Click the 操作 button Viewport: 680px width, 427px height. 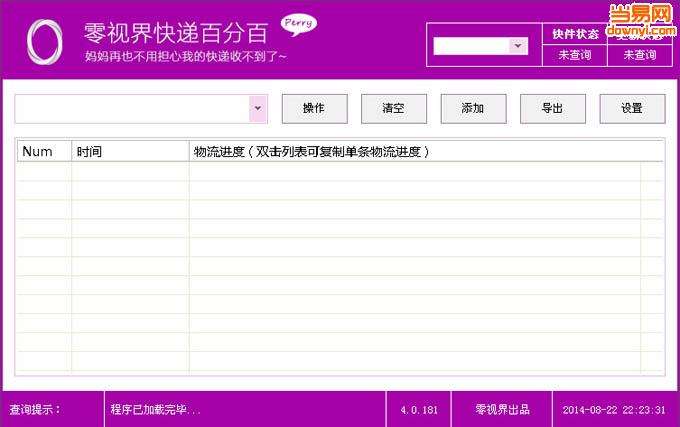click(x=313, y=108)
